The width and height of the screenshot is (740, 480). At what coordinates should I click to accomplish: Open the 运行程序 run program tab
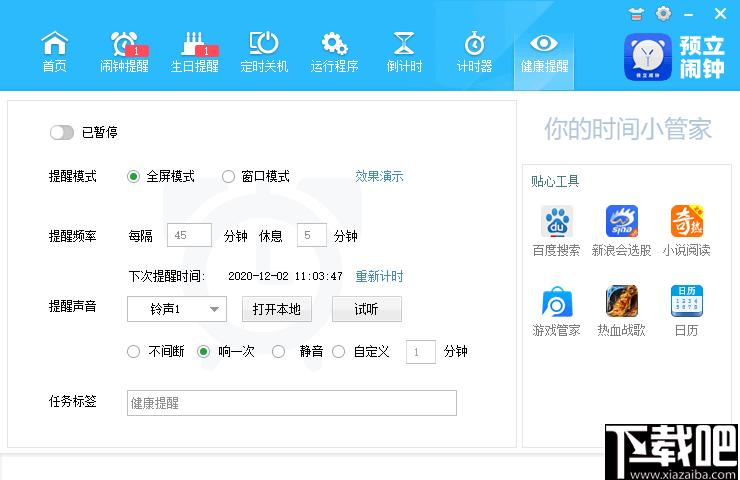point(334,52)
